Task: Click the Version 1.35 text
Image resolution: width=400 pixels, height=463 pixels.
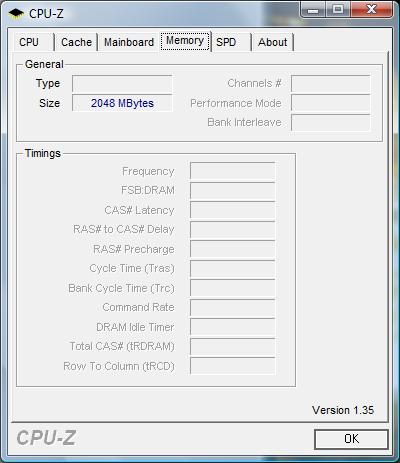Action: coord(343,410)
